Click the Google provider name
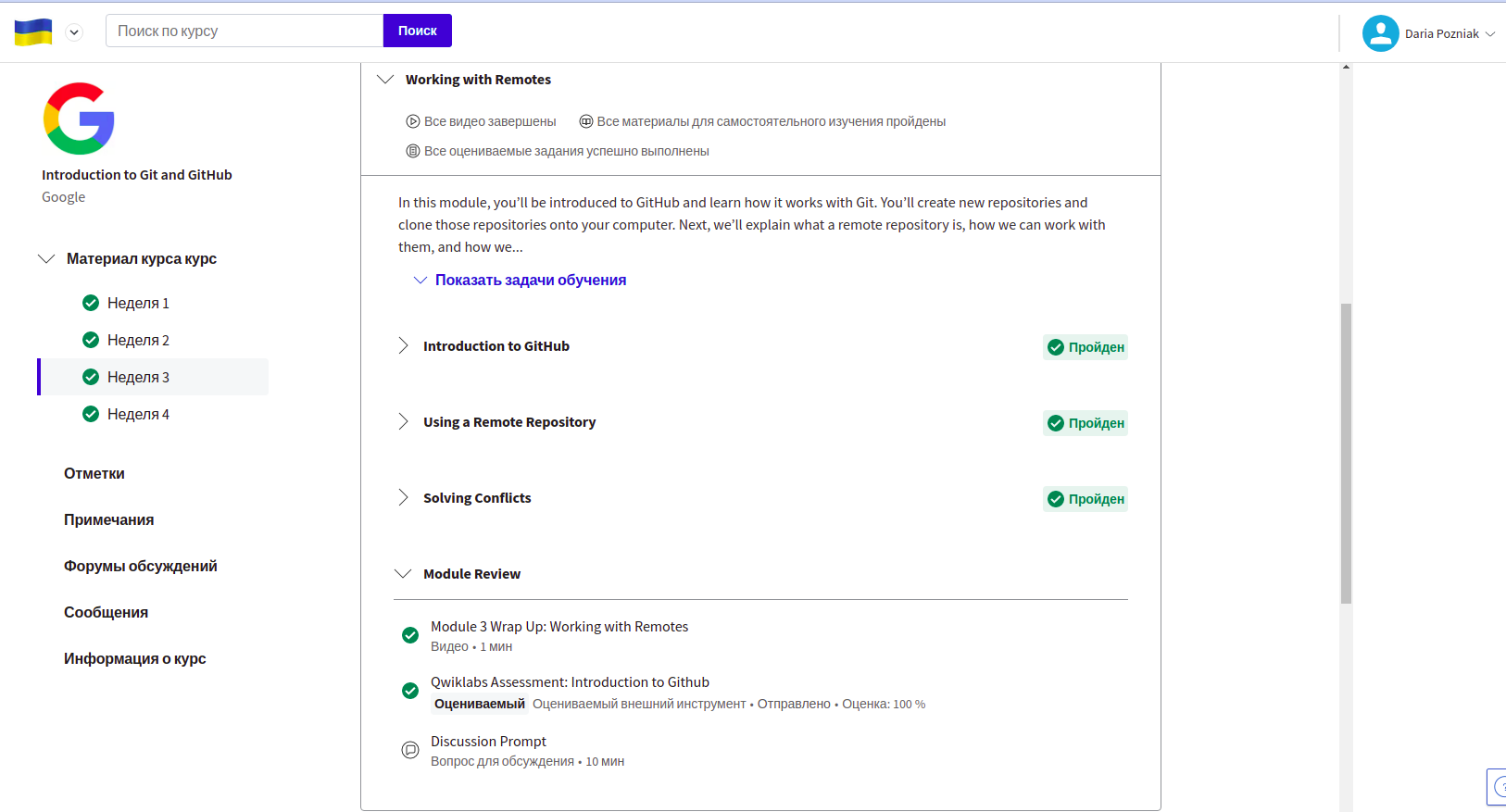Image resolution: width=1506 pixels, height=812 pixels. [64, 197]
